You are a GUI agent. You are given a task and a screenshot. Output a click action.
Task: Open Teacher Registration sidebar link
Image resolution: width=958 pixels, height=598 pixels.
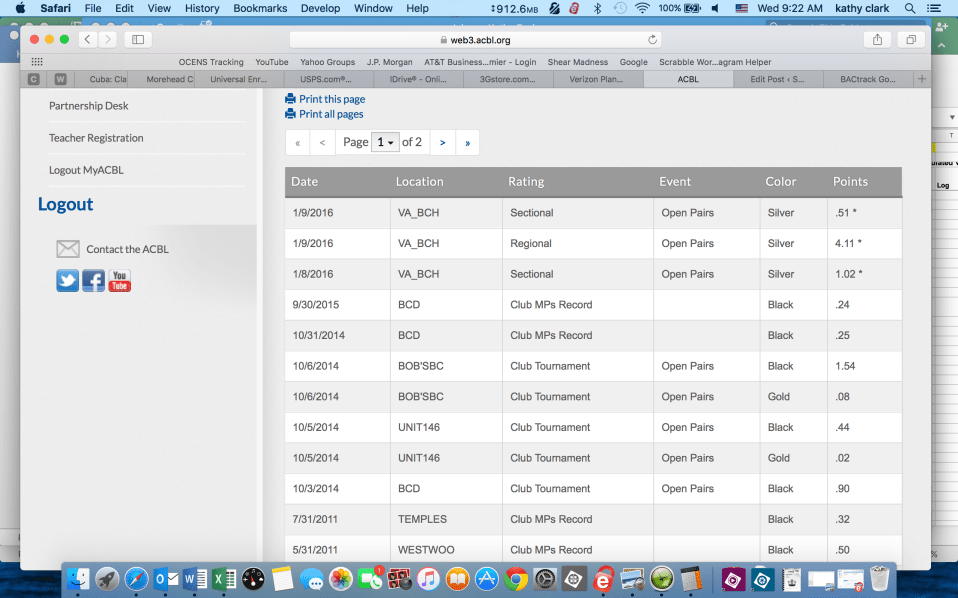point(96,138)
